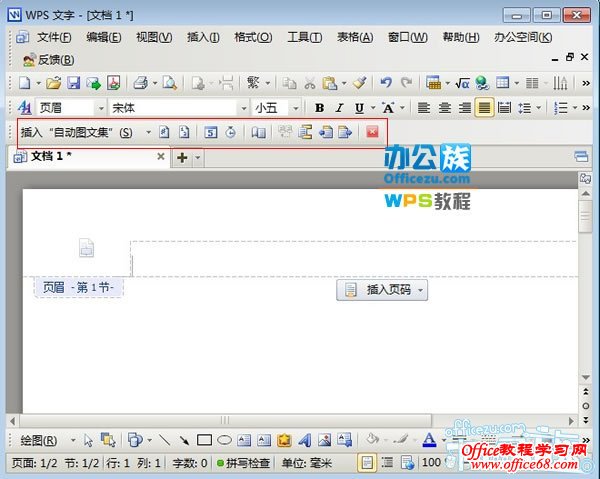
Task: Click 拼写检查 in the status bar
Action: click(x=243, y=463)
